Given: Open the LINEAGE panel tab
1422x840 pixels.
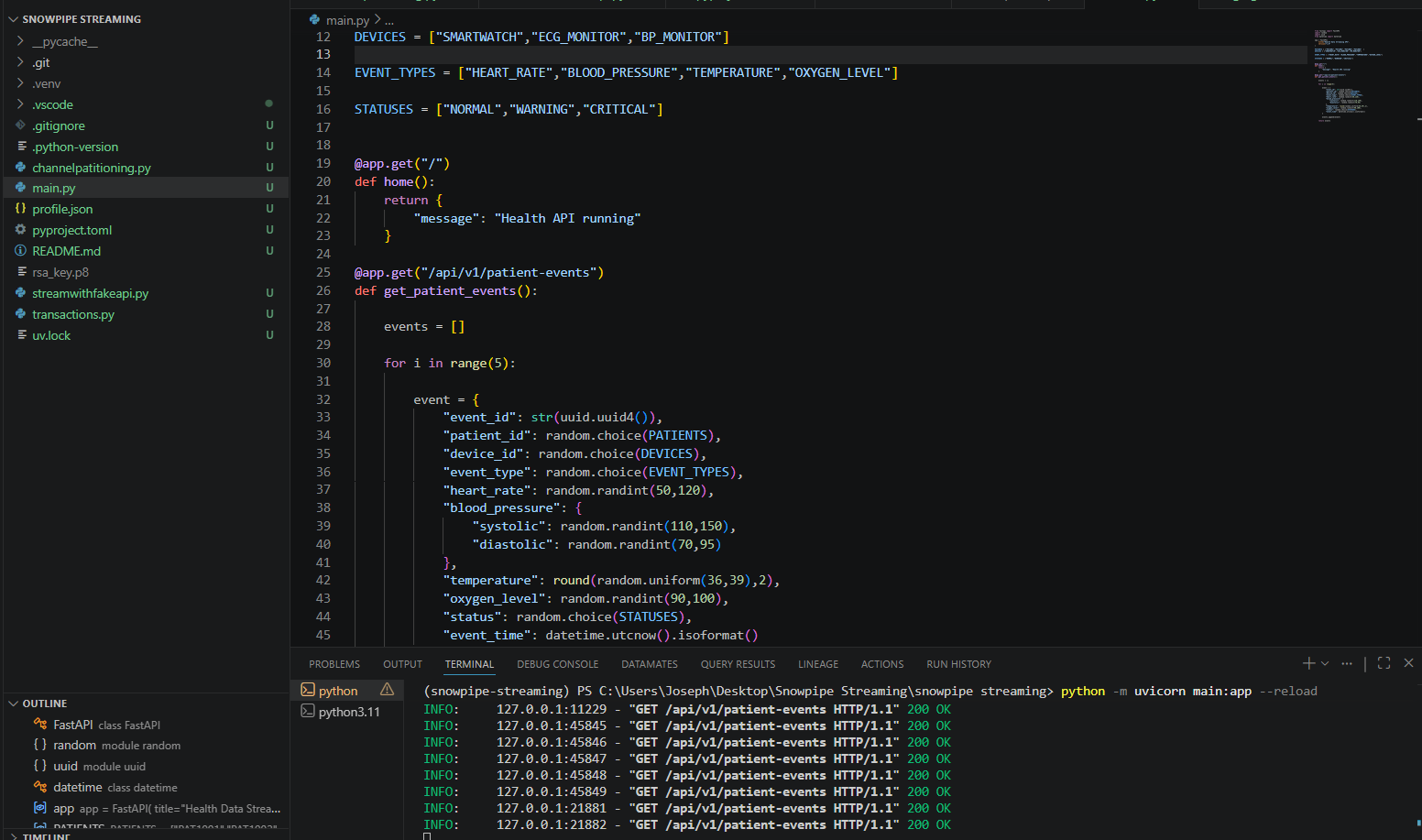Looking at the screenshot, I should tap(818, 664).
